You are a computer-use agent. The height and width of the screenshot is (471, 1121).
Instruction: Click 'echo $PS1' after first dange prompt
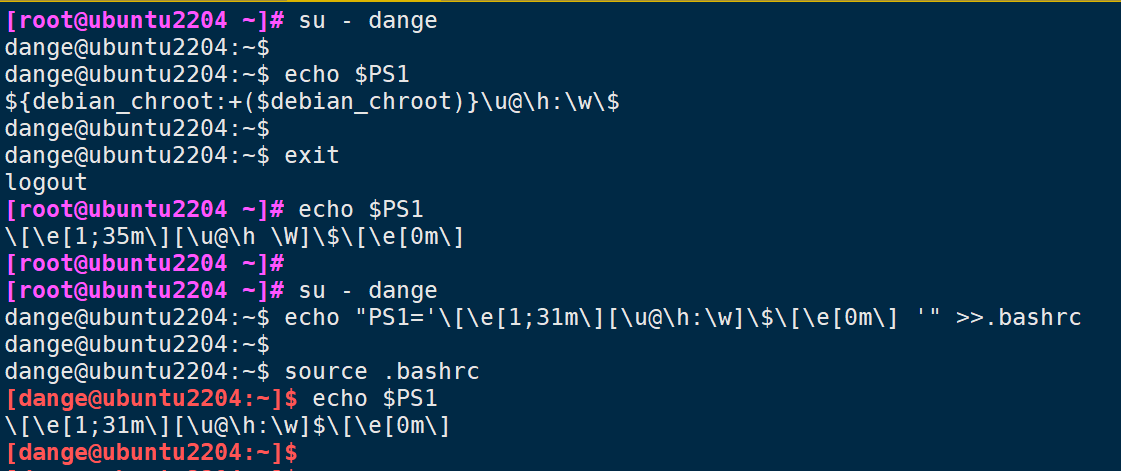coord(347,74)
